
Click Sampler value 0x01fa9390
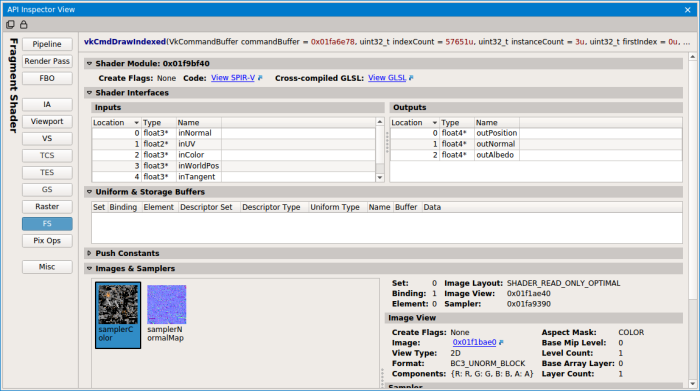(x=529, y=304)
